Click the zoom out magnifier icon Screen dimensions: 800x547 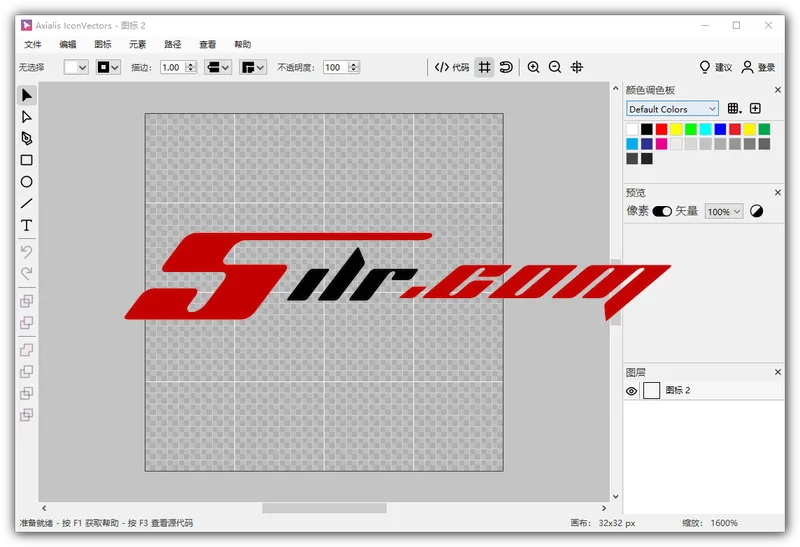tap(555, 67)
